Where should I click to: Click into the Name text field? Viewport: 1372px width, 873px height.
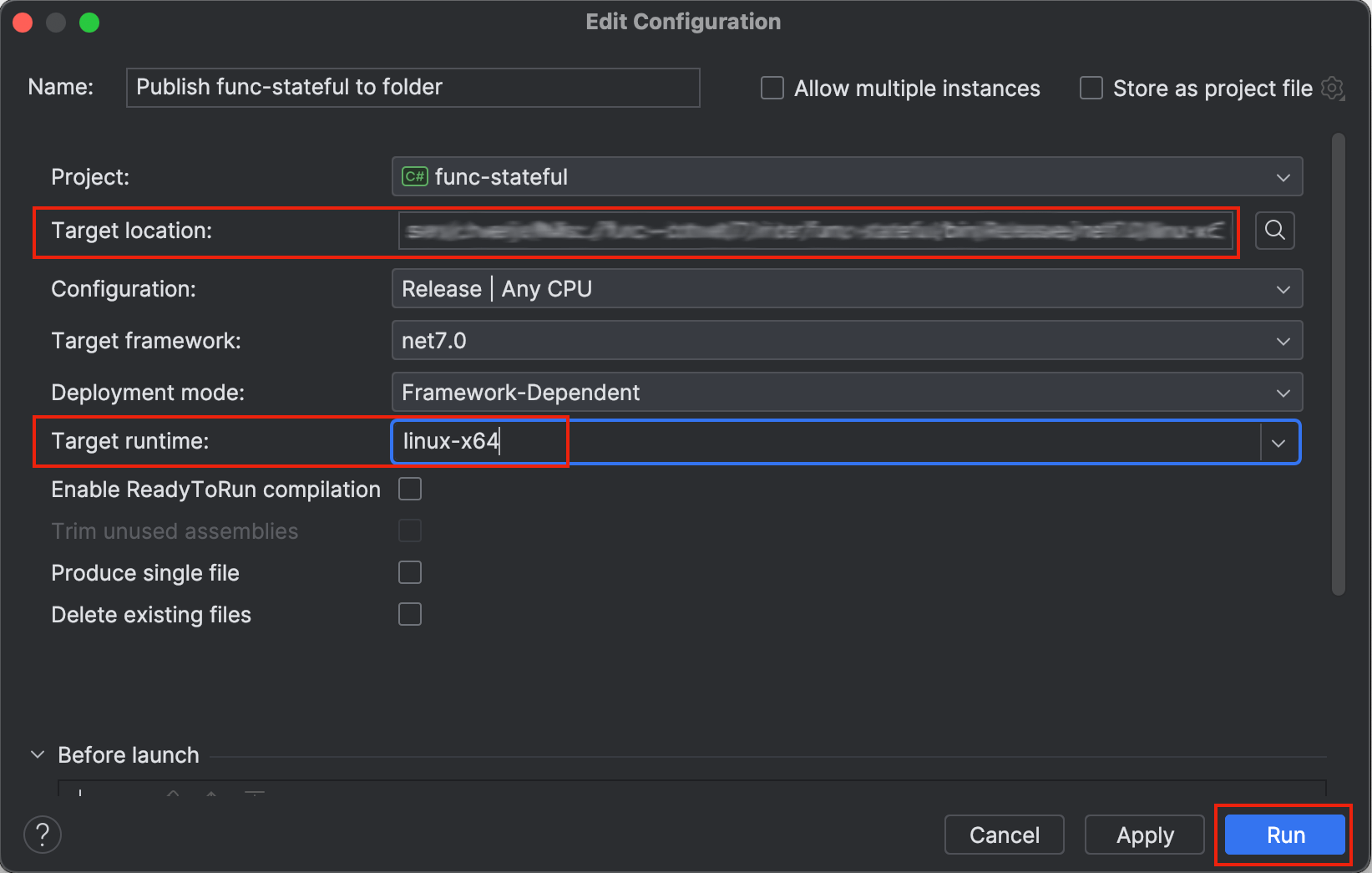413,88
